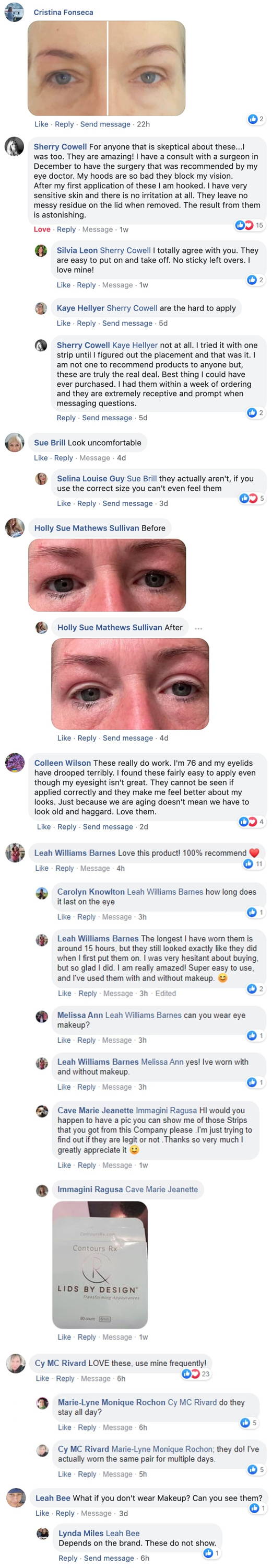Viewport: 272px width, 1568px height.
Task: Reply to Leah Bee's makeup question
Action: tap(65, 1513)
